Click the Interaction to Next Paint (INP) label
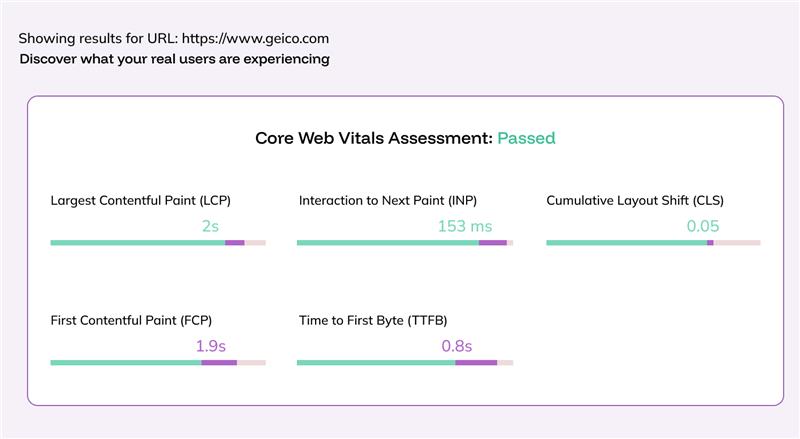Image resolution: width=800 pixels, height=439 pixels. pyautogui.click(x=390, y=200)
